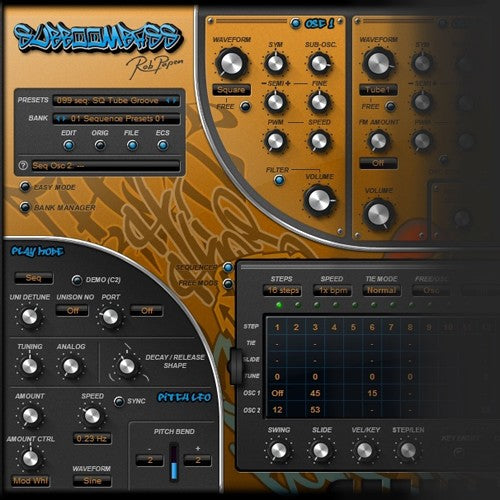The image size is (500, 500).
Task: Toggle Demo (C2) button
Action: click(77, 280)
